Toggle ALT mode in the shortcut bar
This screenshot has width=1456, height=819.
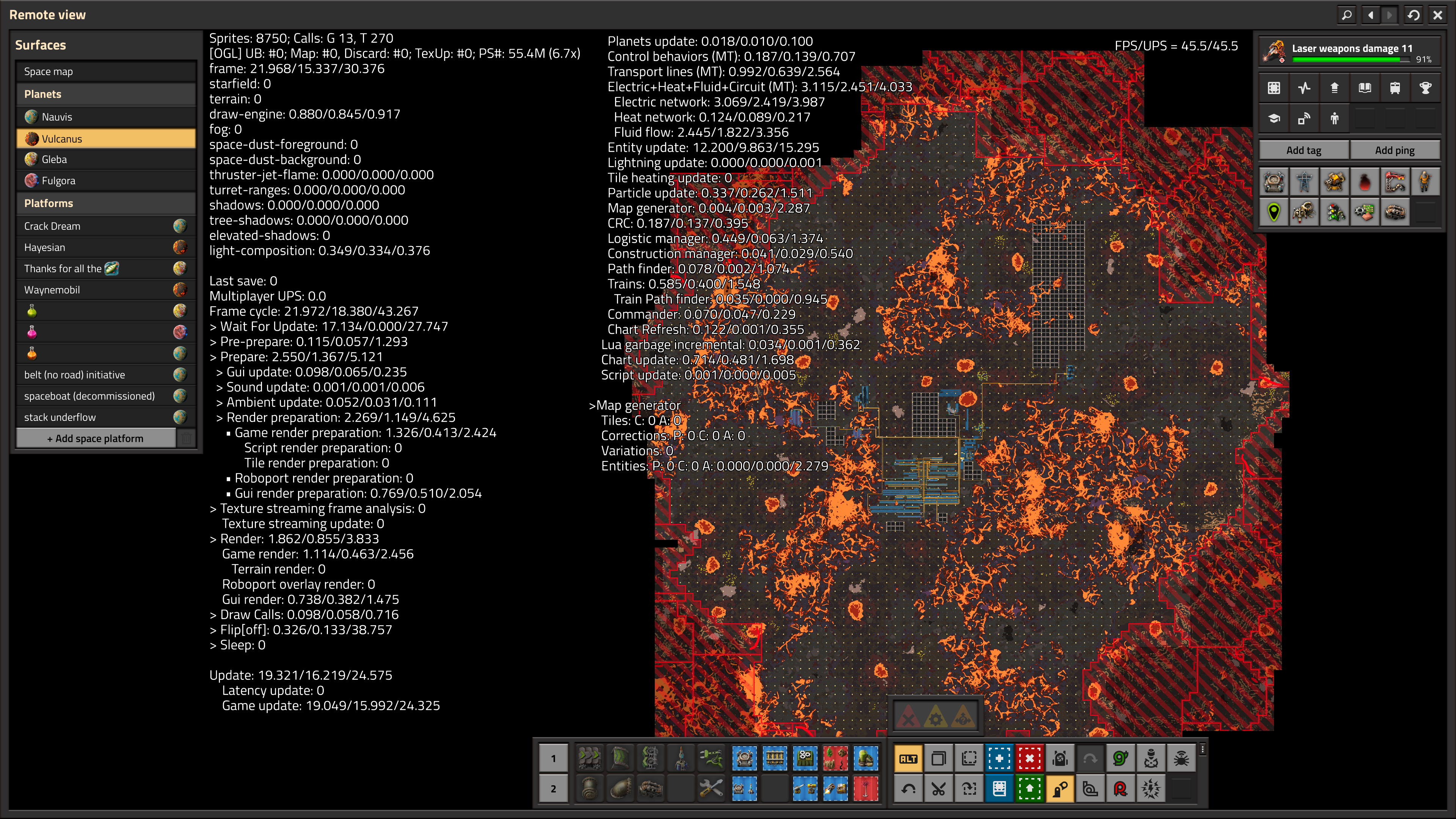point(908,758)
